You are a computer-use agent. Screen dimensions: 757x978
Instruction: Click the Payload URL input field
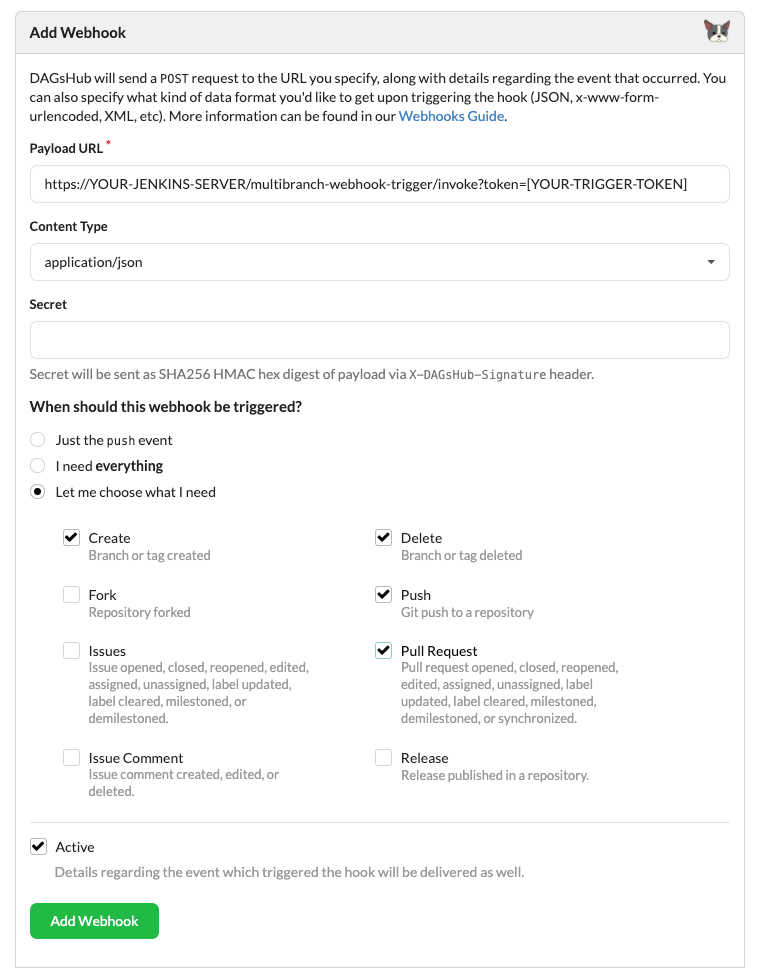click(380, 184)
